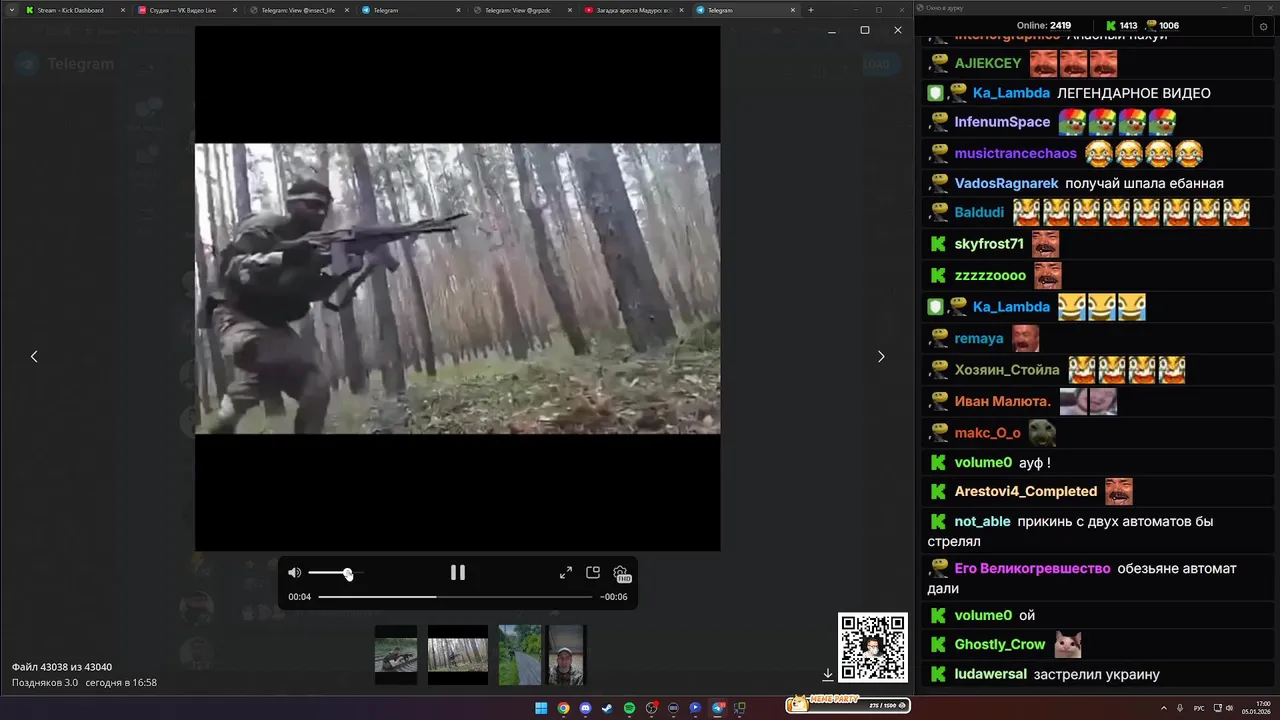1280x720 pixels.
Task: Click username 'Иван Малюта.' in chat
Action: pyautogui.click(x=1003, y=401)
